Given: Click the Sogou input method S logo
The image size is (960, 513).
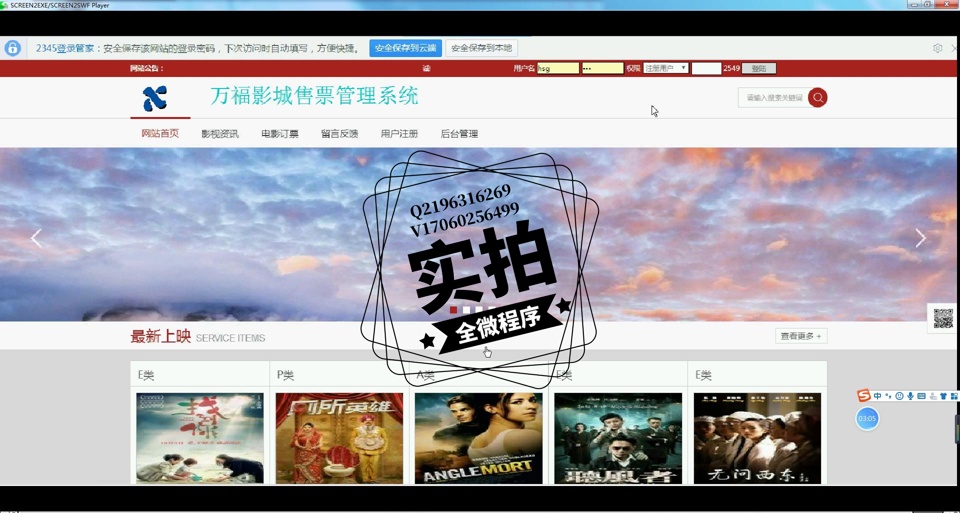Looking at the screenshot, I should pyautogui.click(x=864, y=396).
